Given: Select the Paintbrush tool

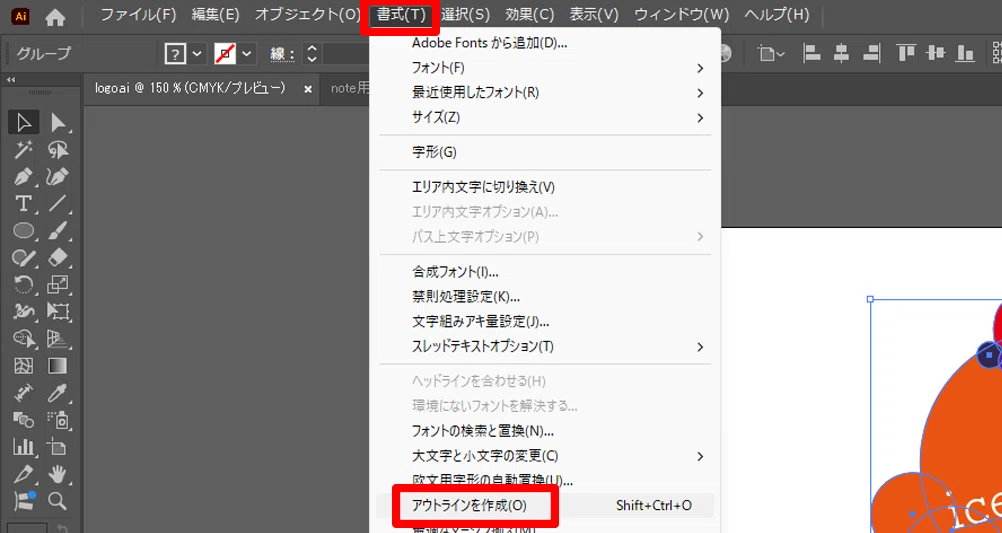Looking at the screenshot, I should [58, 230].
